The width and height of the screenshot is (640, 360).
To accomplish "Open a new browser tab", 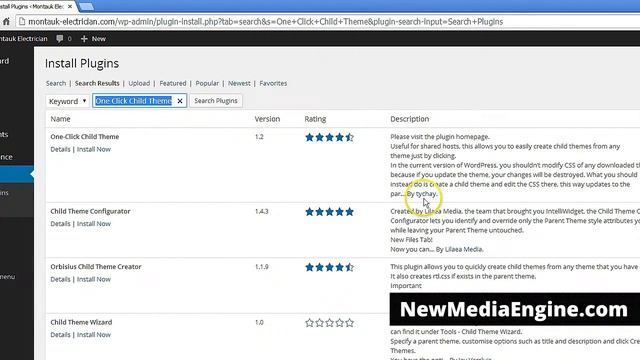I will click(86, 7).
